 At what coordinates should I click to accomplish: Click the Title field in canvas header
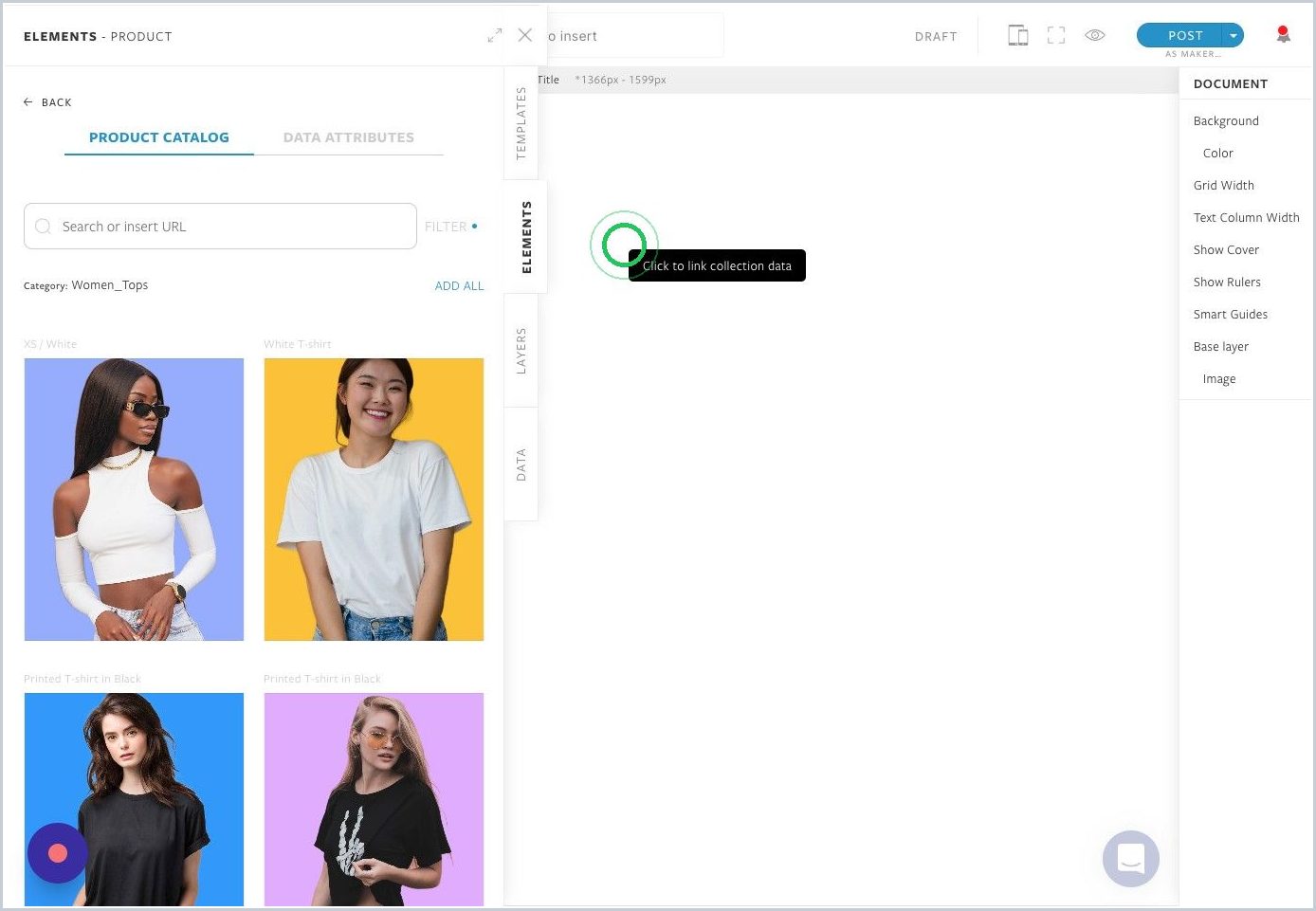click(x=548, y=80)
